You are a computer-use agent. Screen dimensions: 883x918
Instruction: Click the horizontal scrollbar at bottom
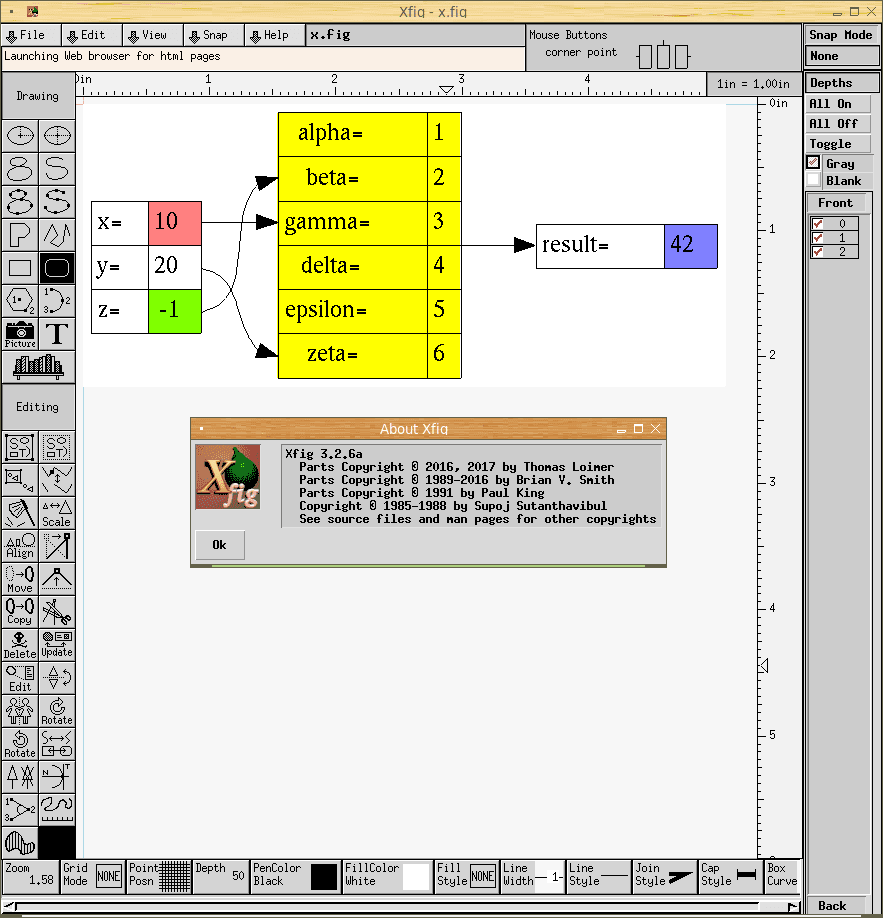pyautogui.click(x=401, y=906)
